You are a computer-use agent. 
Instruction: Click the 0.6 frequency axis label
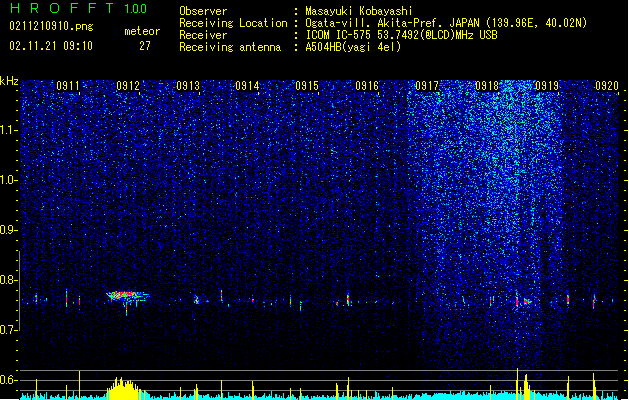point(8,380)
